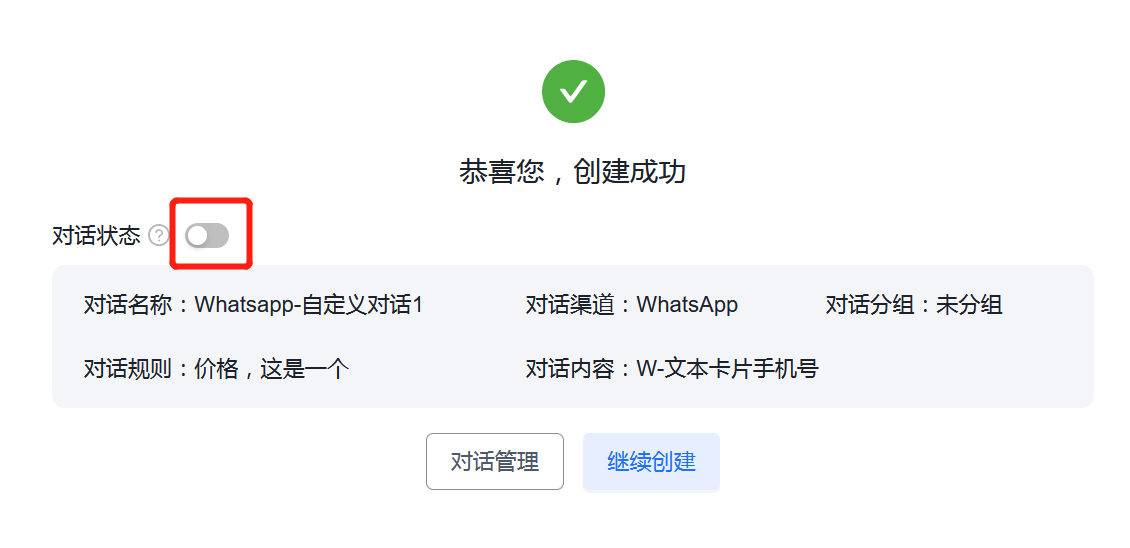Click the 对话渠道 field label

[570, 305]
